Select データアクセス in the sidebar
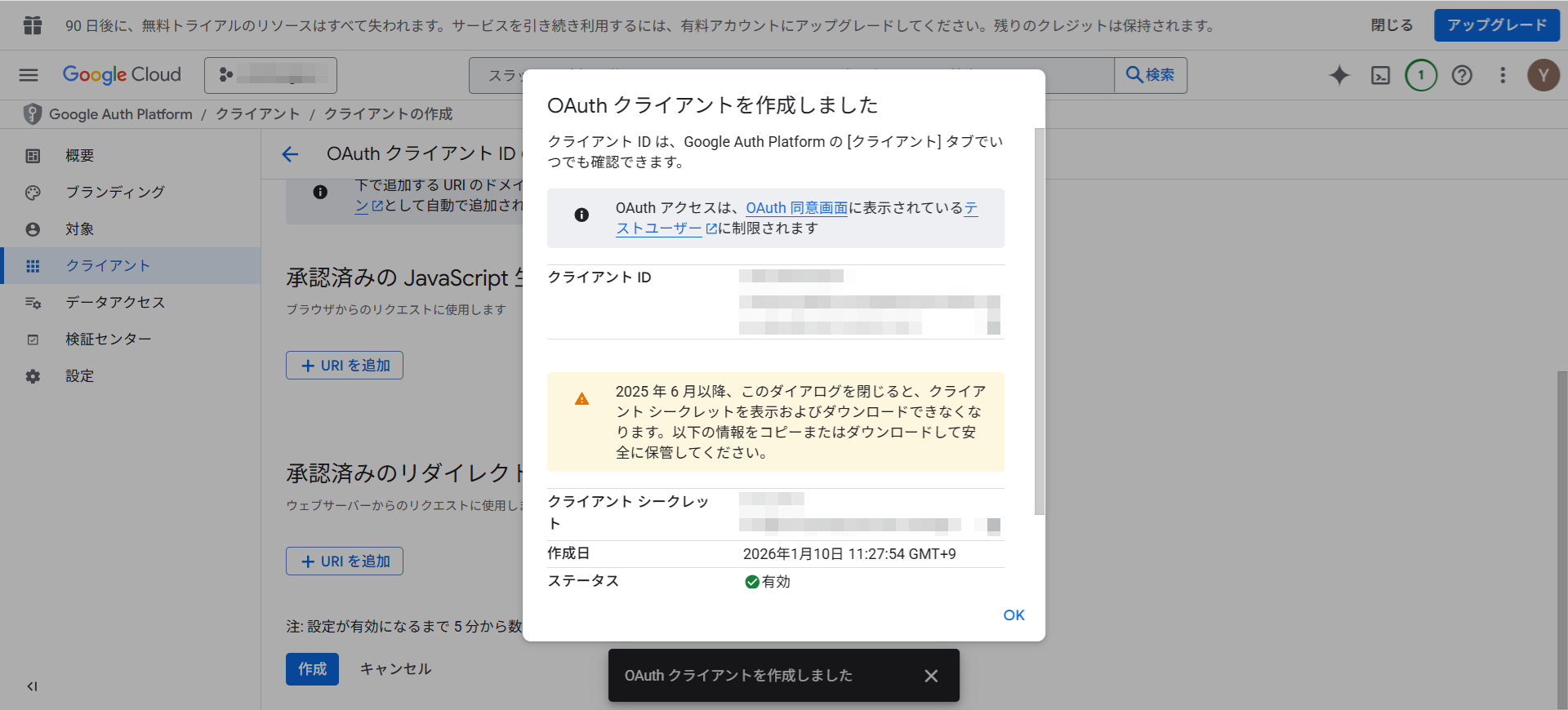The width and height of the screenshot is (1568, 710). 115,302
